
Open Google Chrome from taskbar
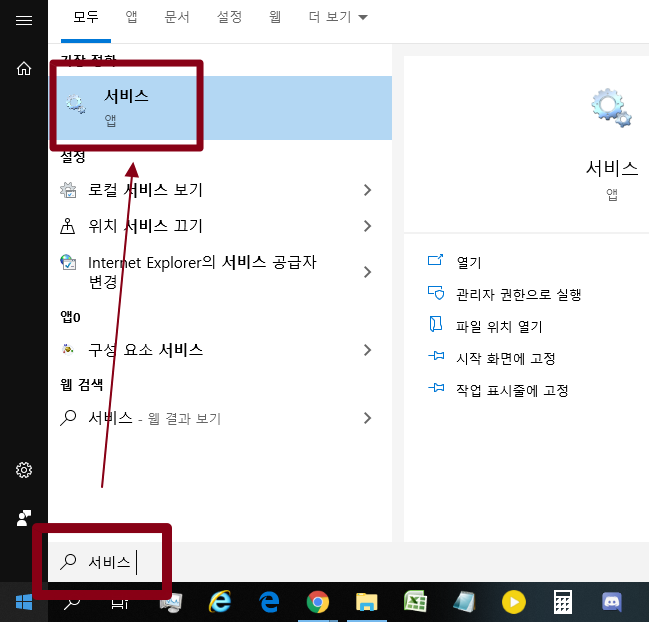317,602
